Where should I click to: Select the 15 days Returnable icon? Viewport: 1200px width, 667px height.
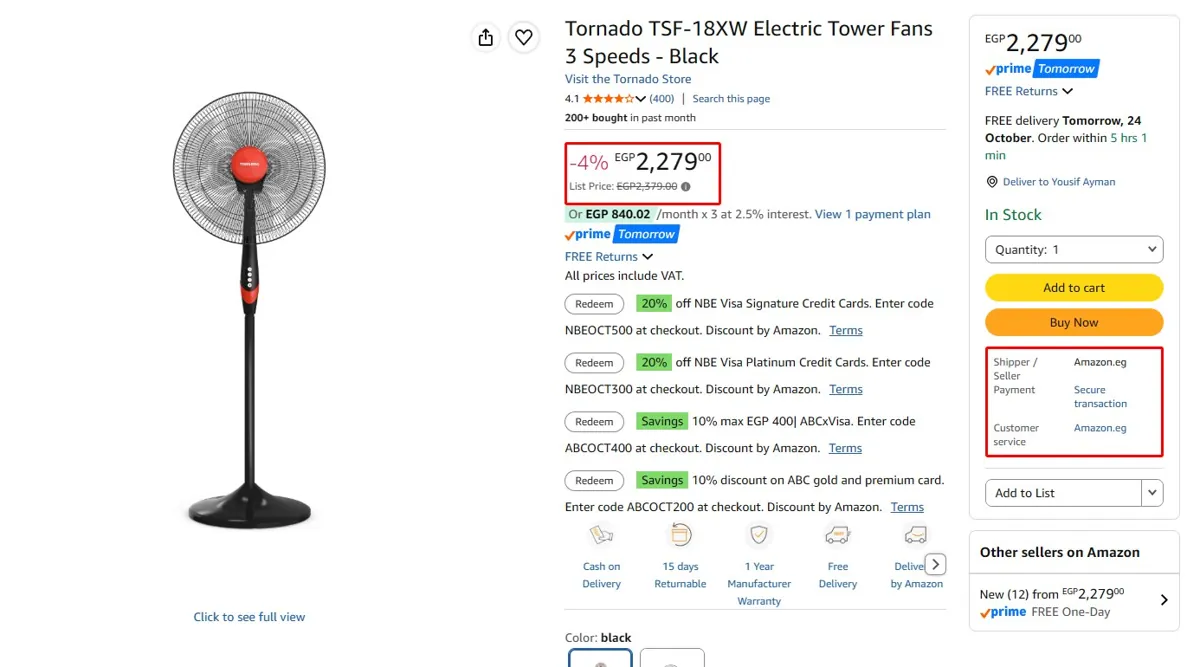[680, 535]
